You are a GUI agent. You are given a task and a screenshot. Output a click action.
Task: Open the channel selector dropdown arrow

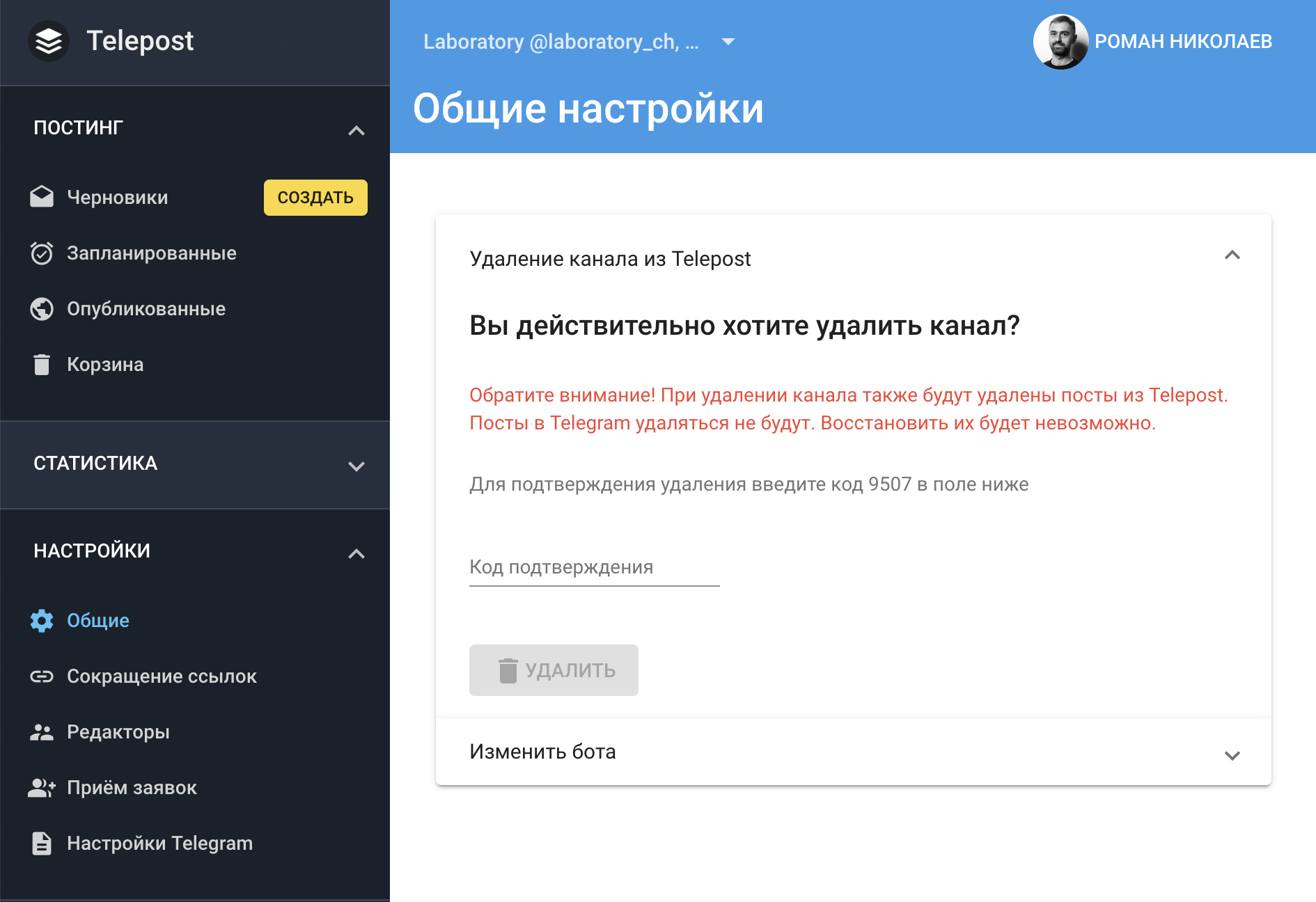coord(728,42)
